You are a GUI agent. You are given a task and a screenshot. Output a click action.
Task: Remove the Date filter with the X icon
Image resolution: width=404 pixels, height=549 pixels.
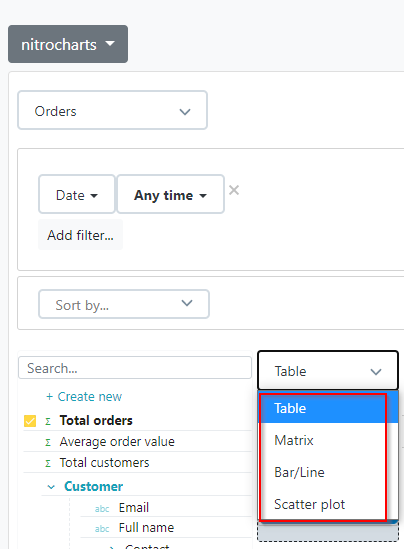coord(234,190)
